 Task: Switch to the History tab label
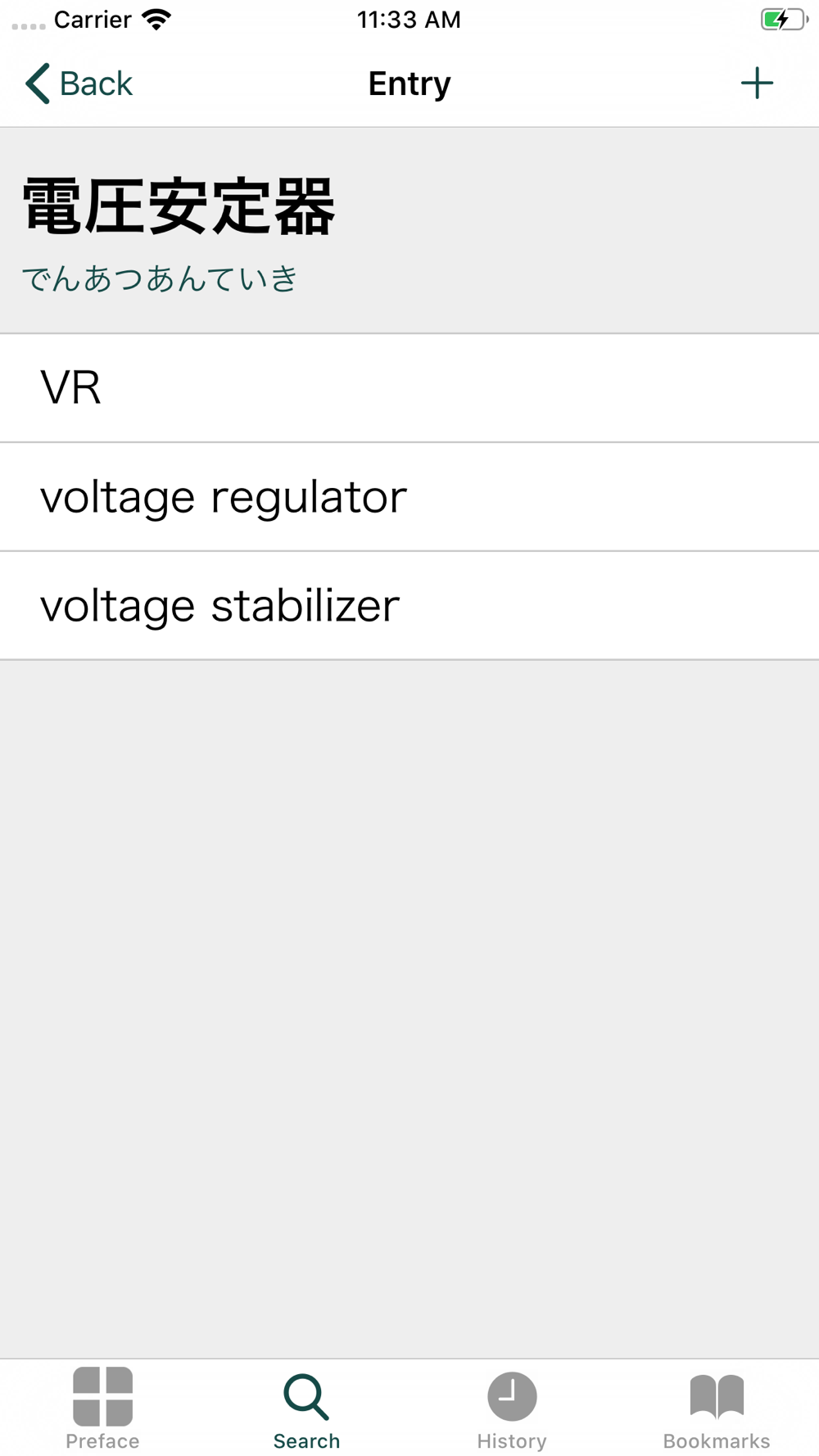(512, 1440)
